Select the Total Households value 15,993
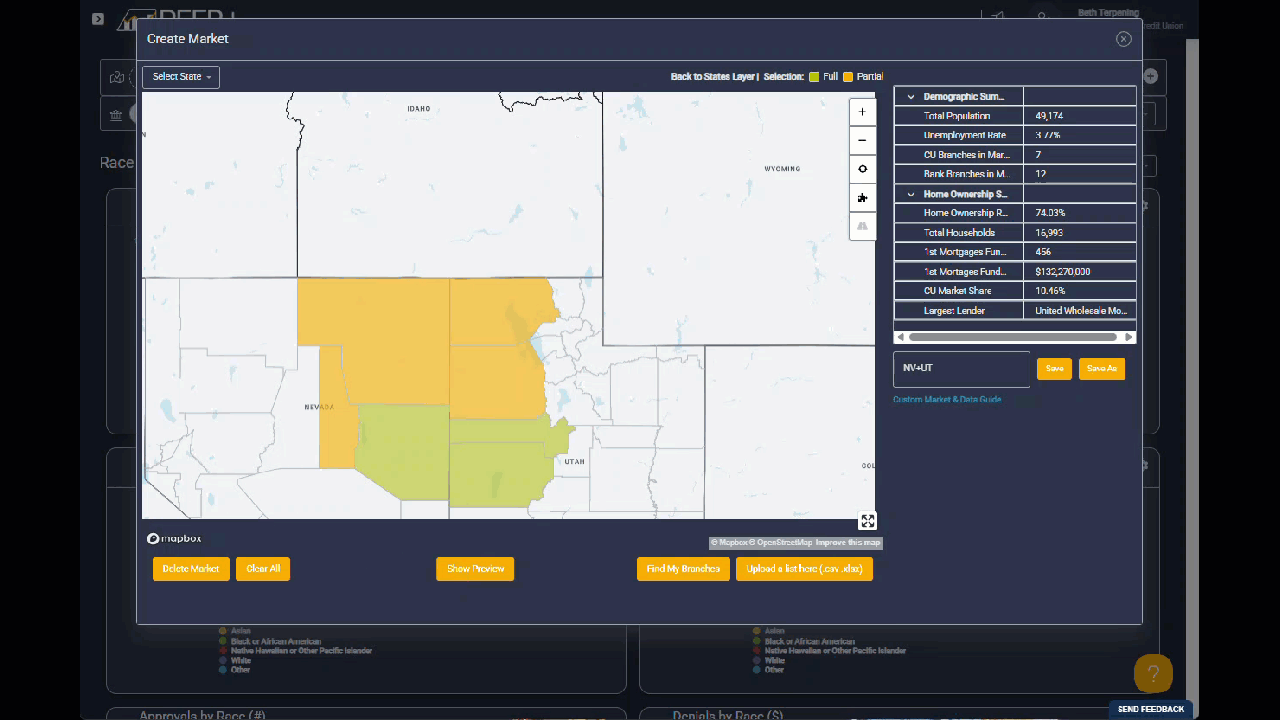 pos(1049,233)
